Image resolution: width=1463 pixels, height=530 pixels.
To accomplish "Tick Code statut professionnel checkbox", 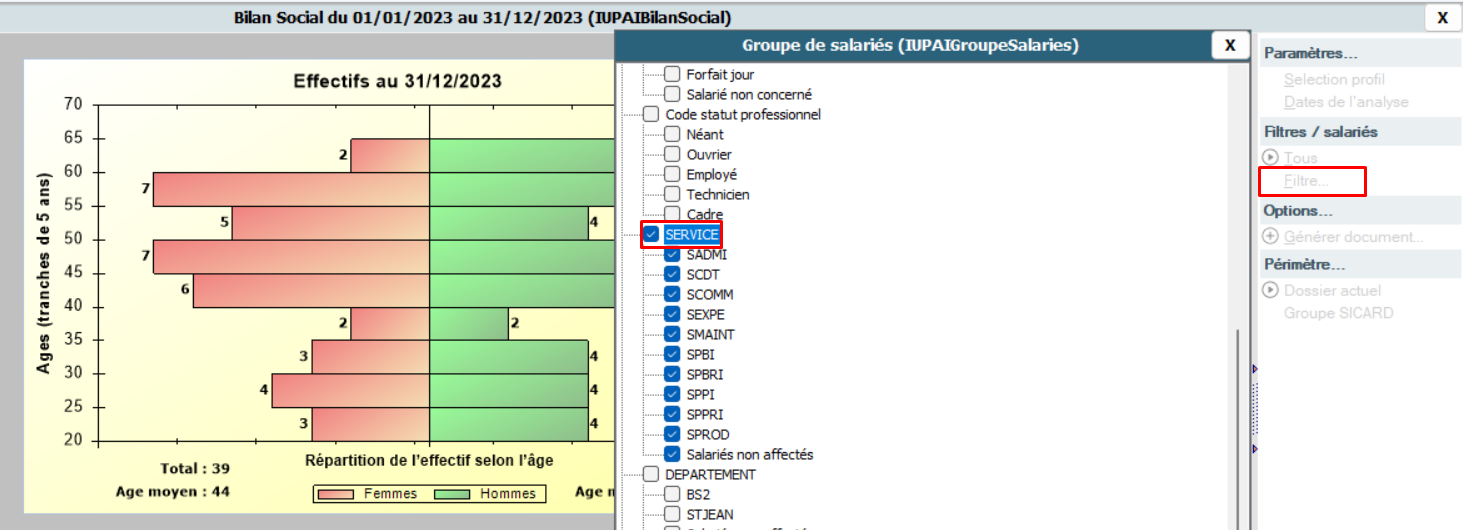I will [x=651, y=114].
